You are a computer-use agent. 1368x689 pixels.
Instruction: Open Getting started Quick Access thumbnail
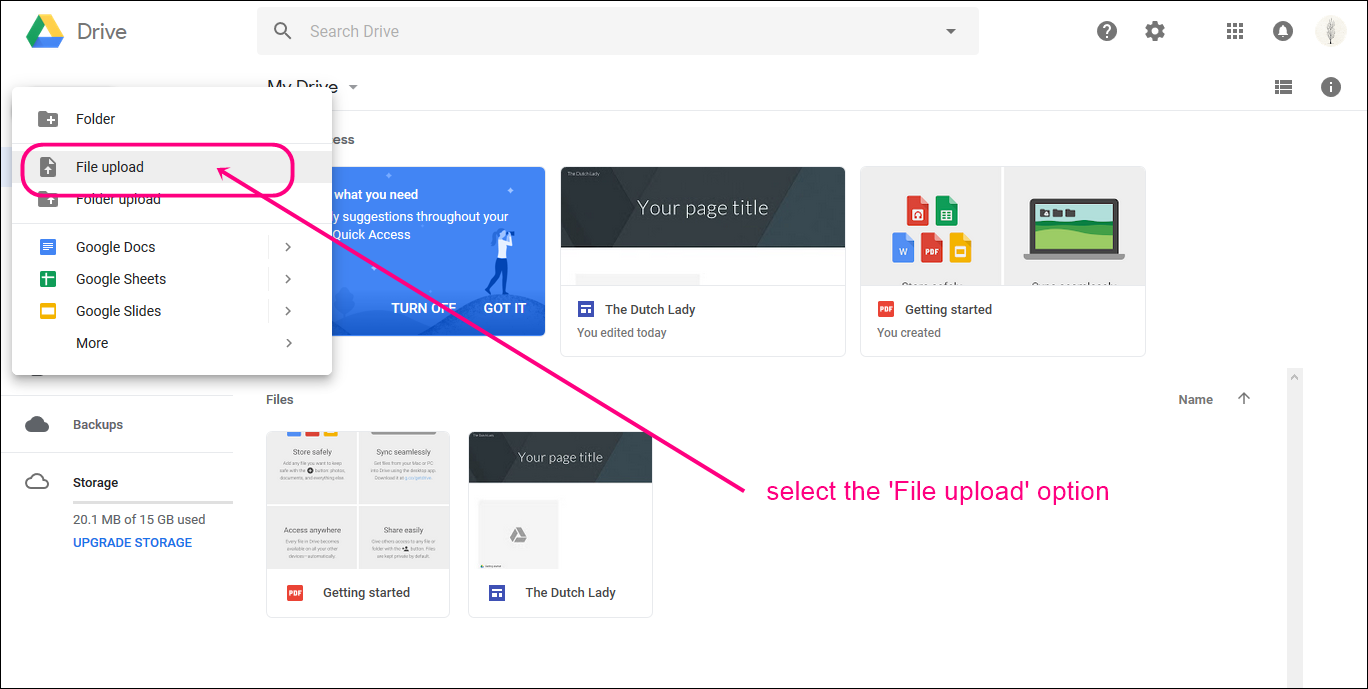click(1003, 226)
